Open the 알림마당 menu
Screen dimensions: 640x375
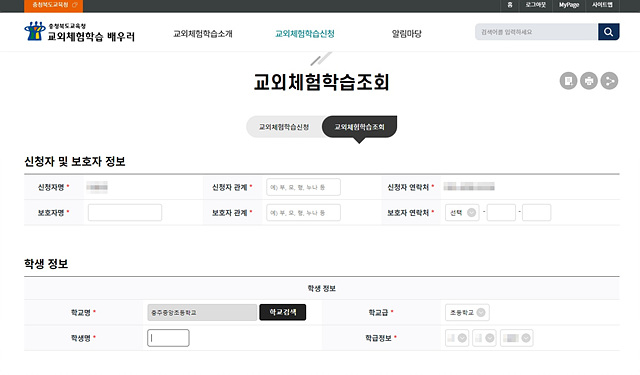(407, 34)
